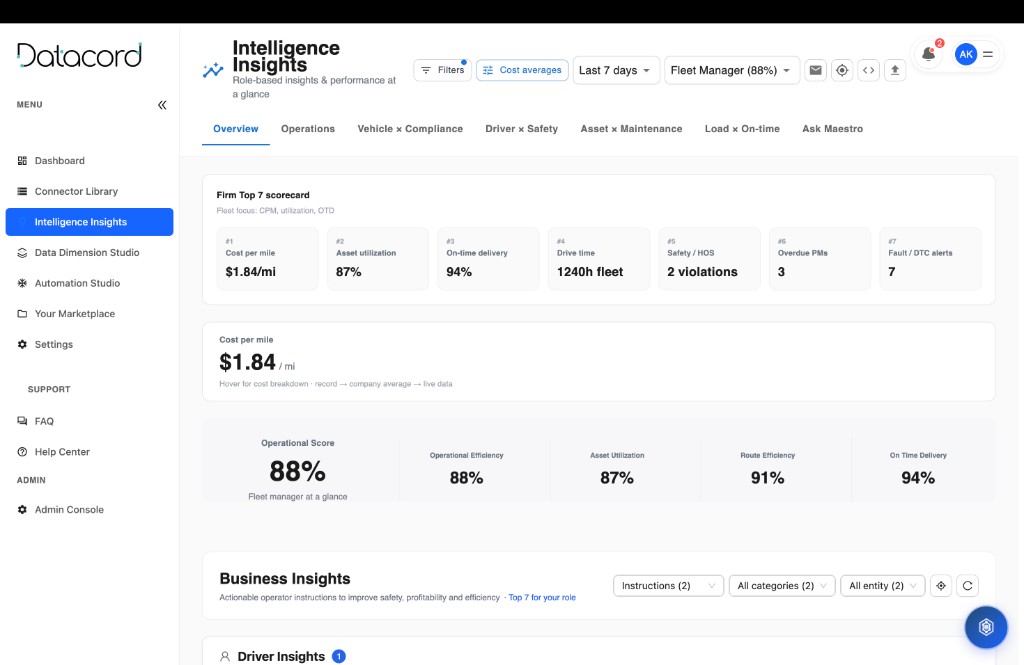Click the Cost per mile $1.84/mi card

pos(268,259)
